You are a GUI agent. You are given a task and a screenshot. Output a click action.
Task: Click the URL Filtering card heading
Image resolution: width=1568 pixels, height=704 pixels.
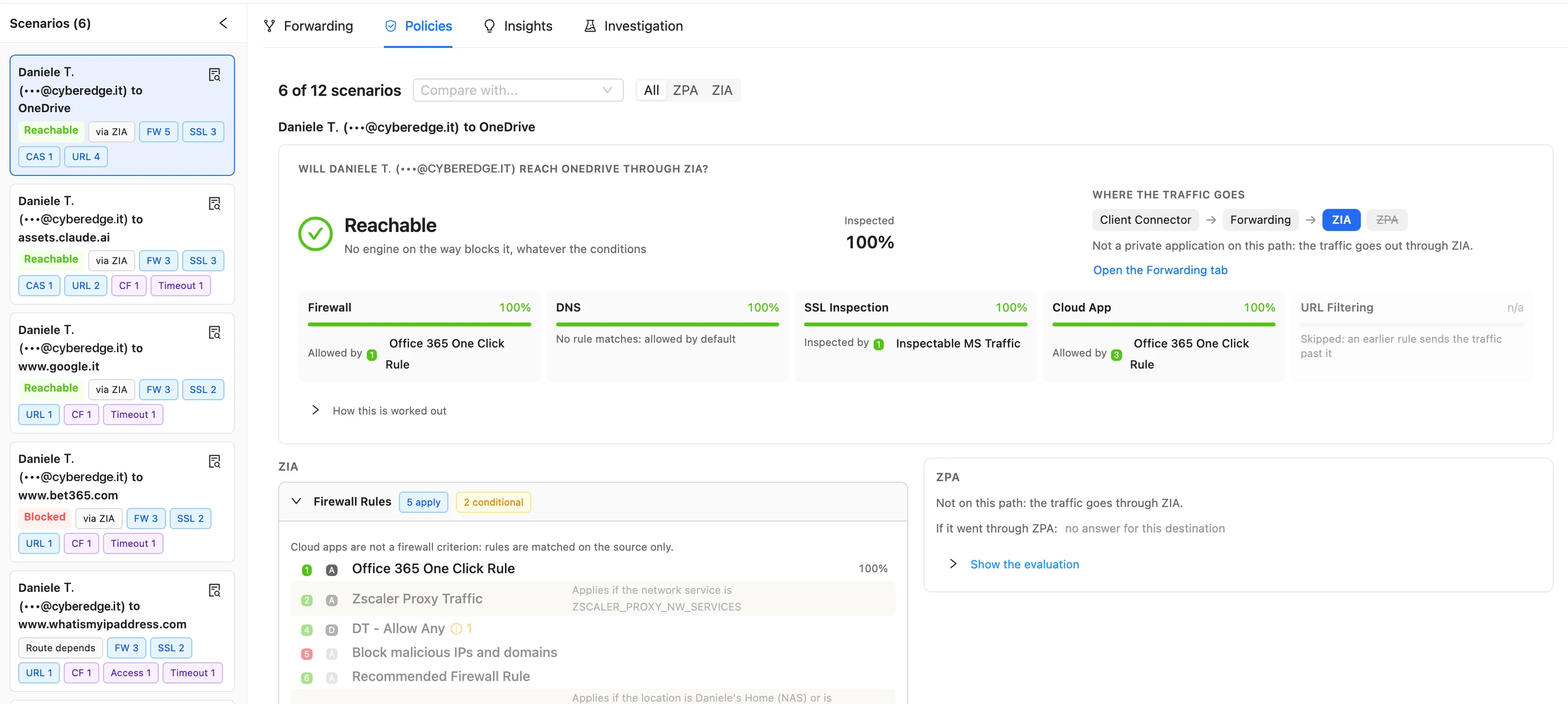1336,307
